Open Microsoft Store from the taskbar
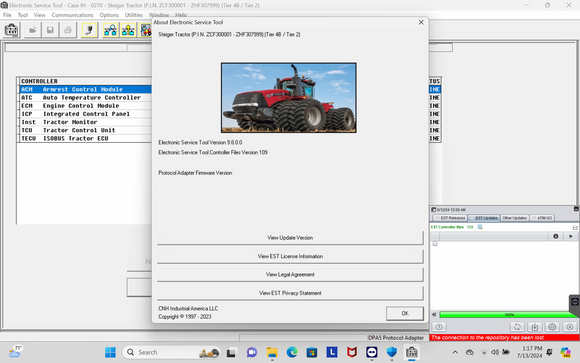 tap(312, 352)
